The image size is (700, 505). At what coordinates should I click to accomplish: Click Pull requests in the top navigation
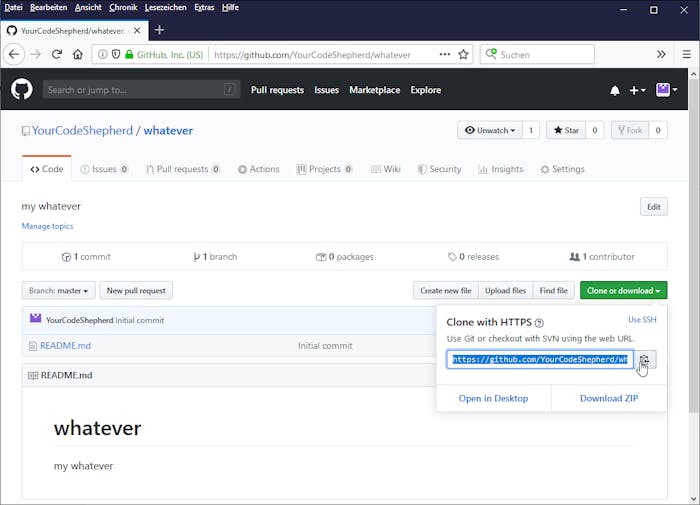click(277, 90)
